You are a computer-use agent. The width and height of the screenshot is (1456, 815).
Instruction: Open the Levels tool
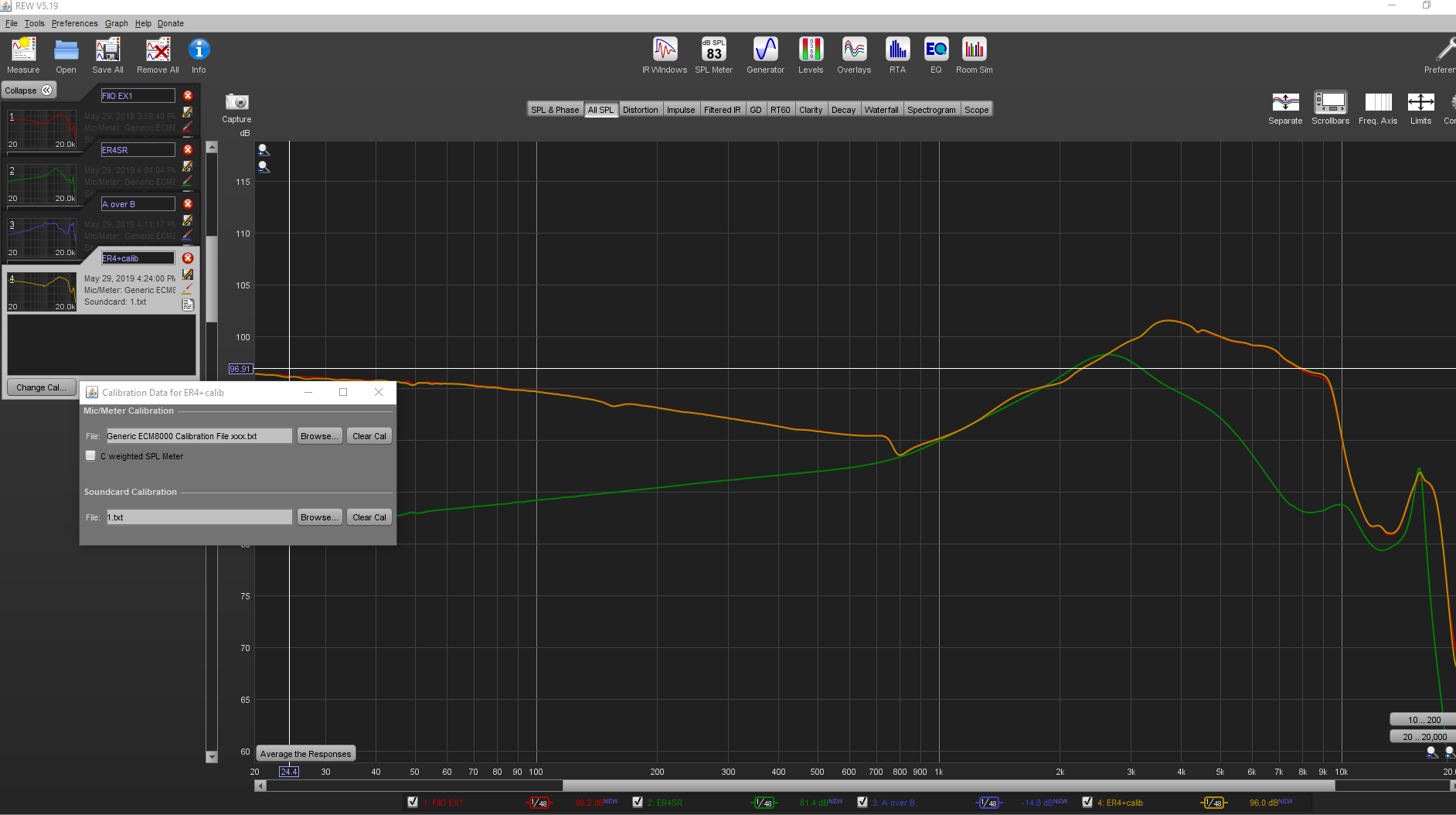(811, 56)
